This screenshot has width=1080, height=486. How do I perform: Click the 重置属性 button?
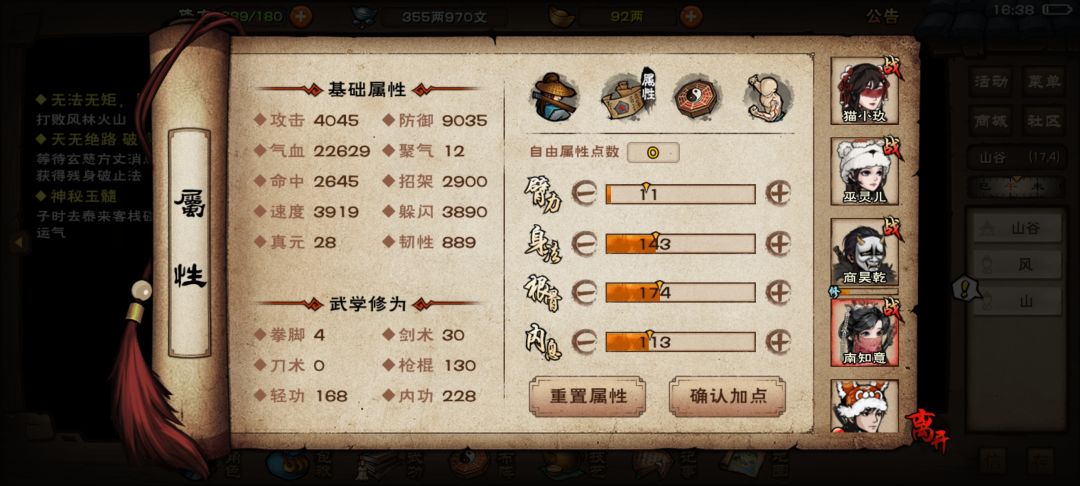[588, 397]
